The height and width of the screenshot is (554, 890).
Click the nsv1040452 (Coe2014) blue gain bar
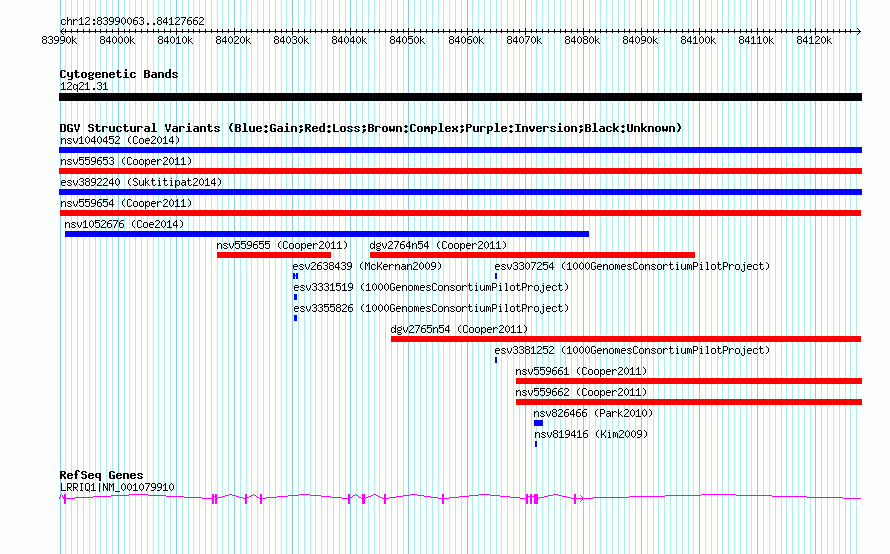point(460,150)
